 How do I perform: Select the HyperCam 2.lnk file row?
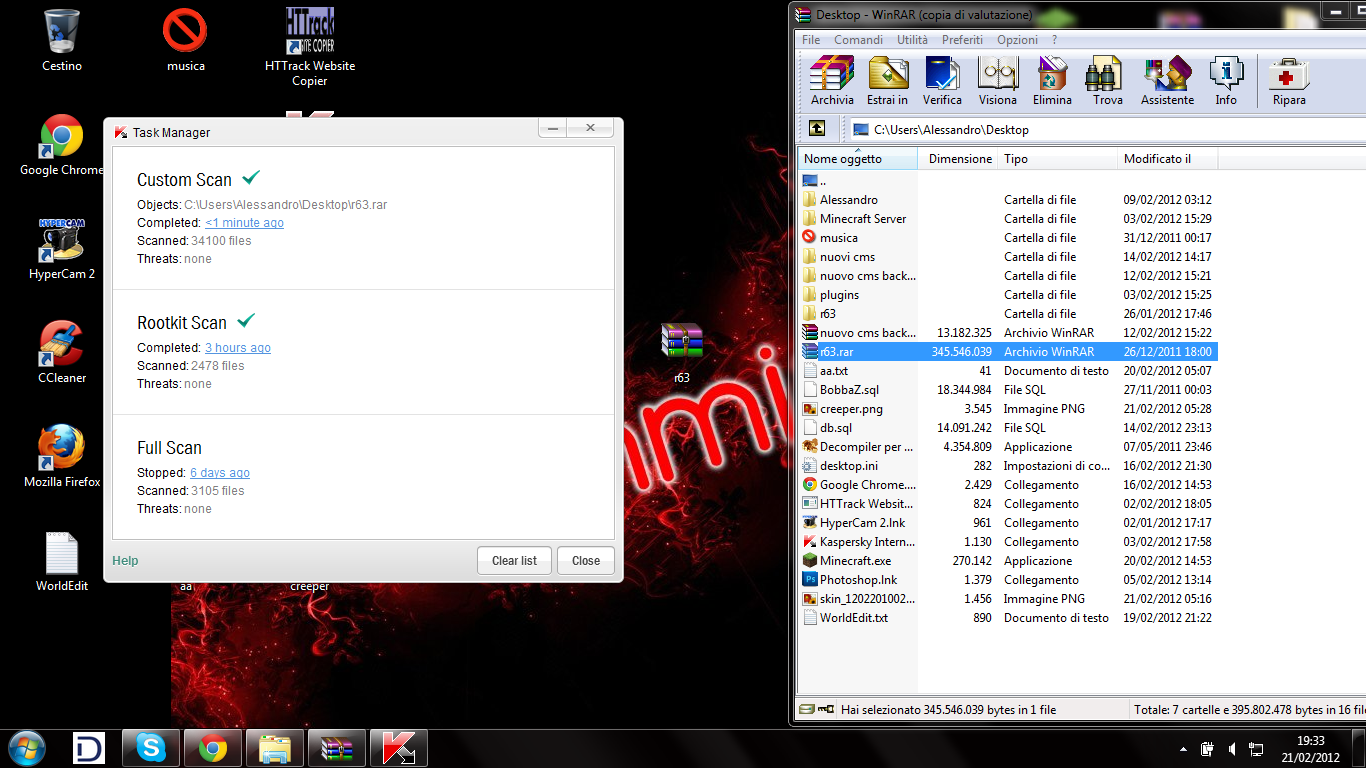coord(1008,523)
